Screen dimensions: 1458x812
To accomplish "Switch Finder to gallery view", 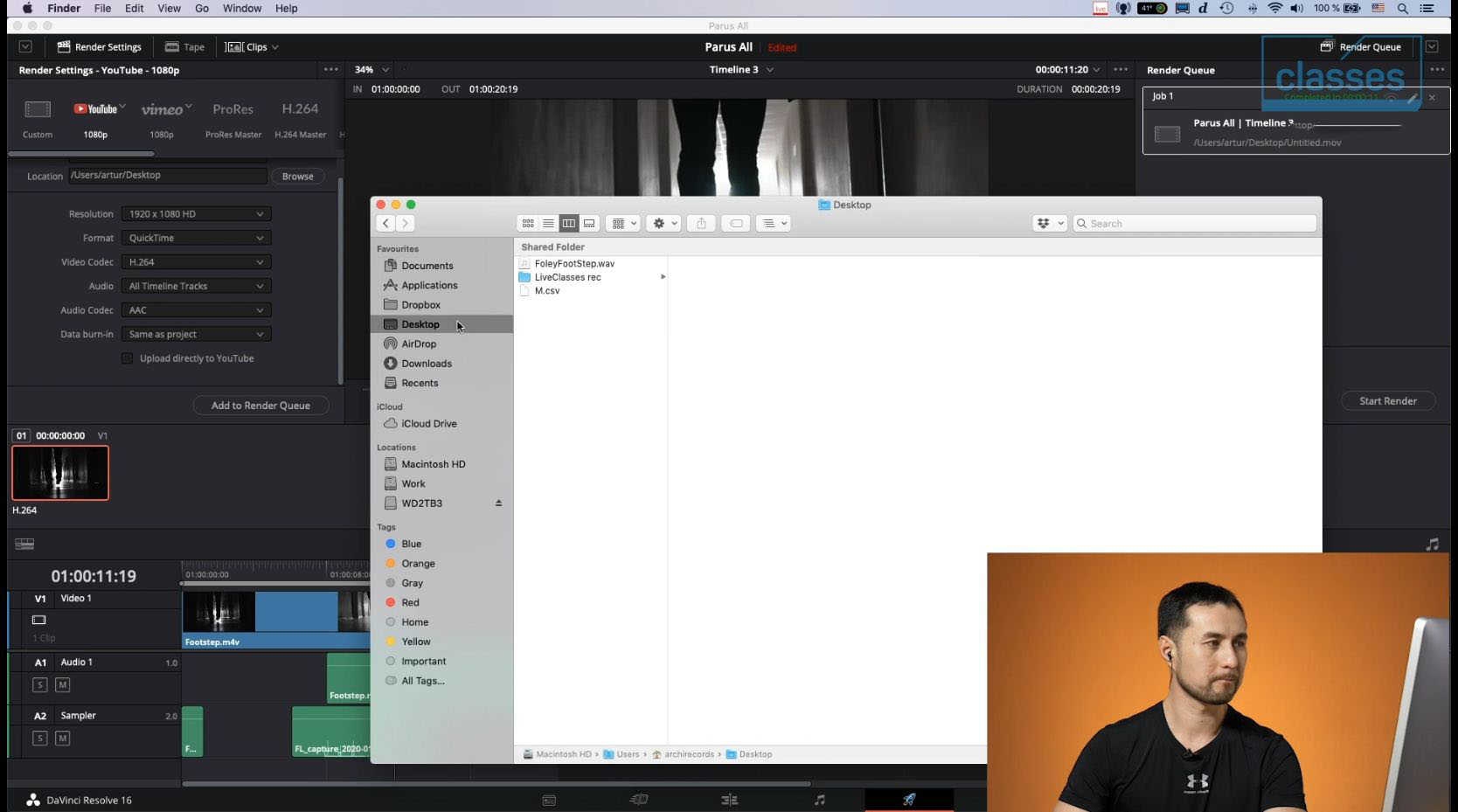I will pos(589,224).
